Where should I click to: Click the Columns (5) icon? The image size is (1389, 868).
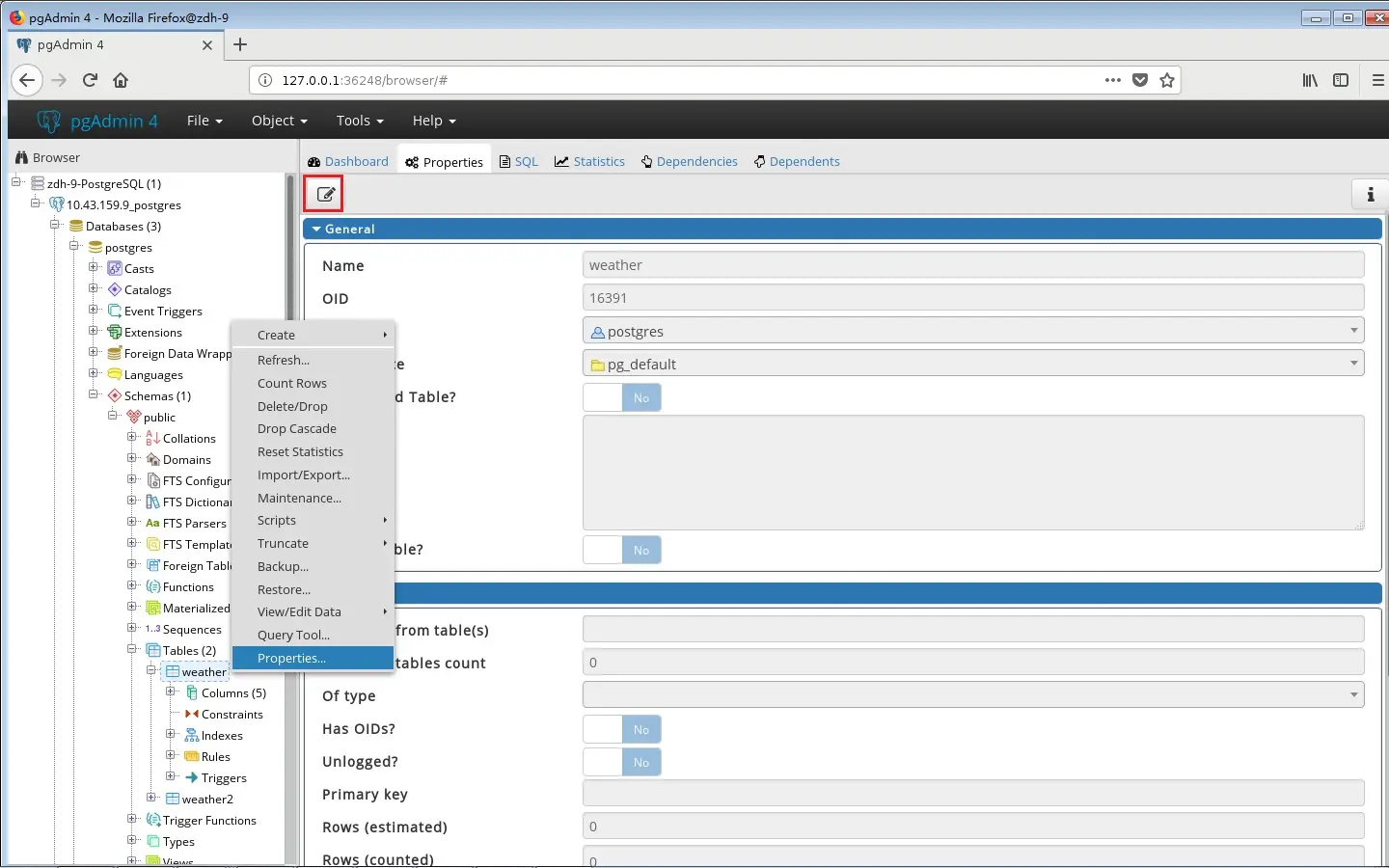tap(192, 692)
